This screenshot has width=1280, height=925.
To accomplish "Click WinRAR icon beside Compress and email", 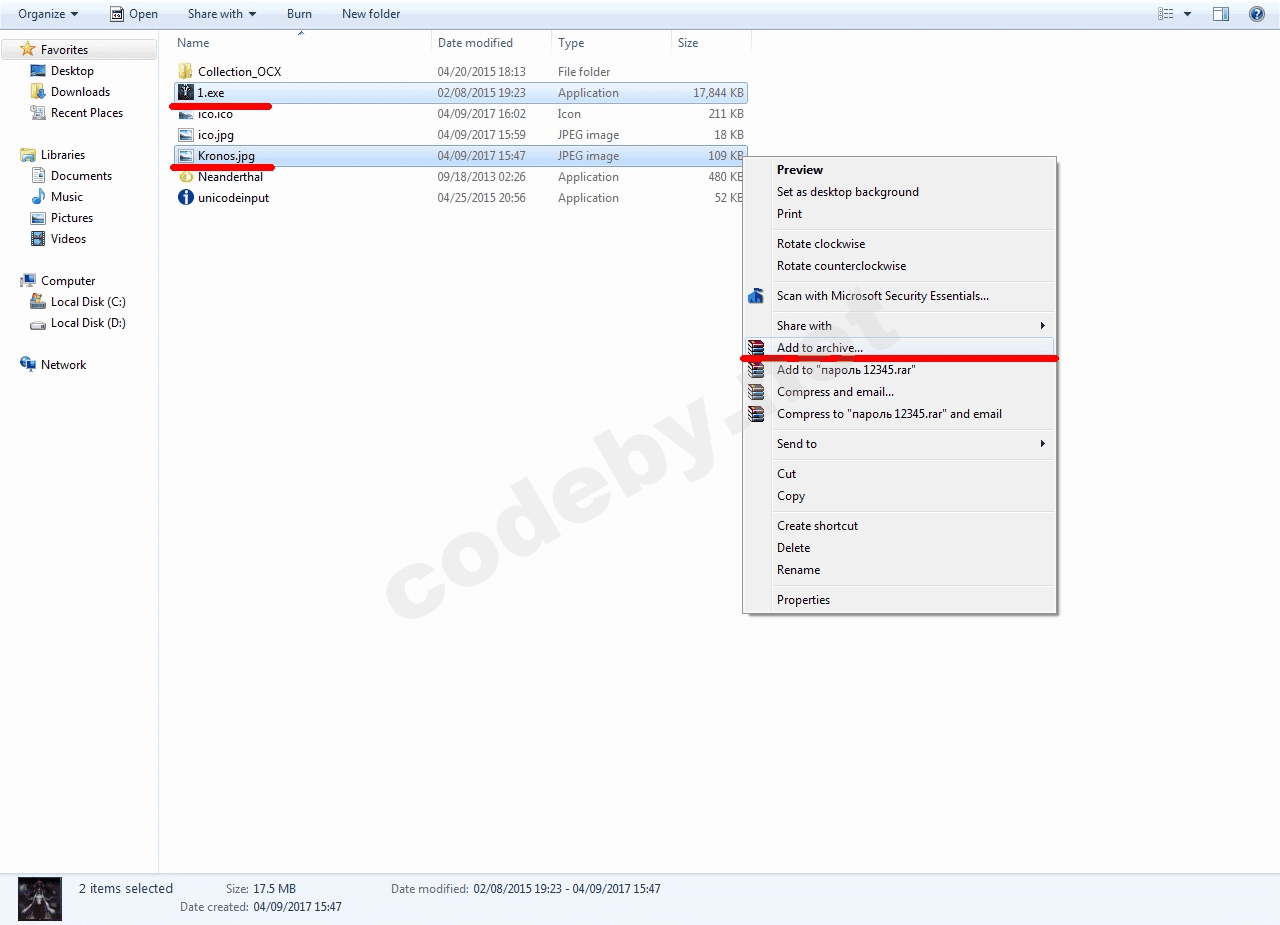I will [756, 392].
